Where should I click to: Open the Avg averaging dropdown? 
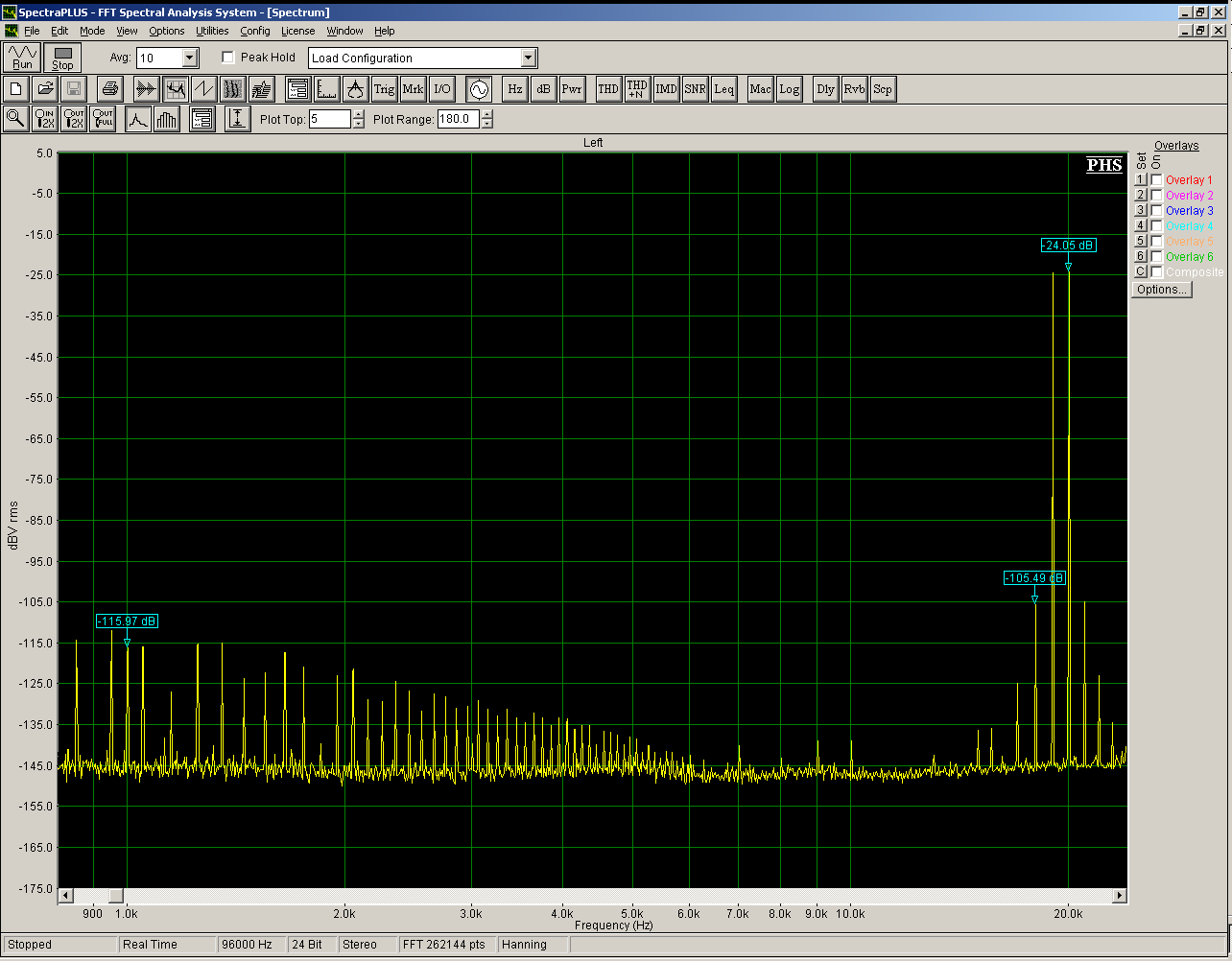189,58
